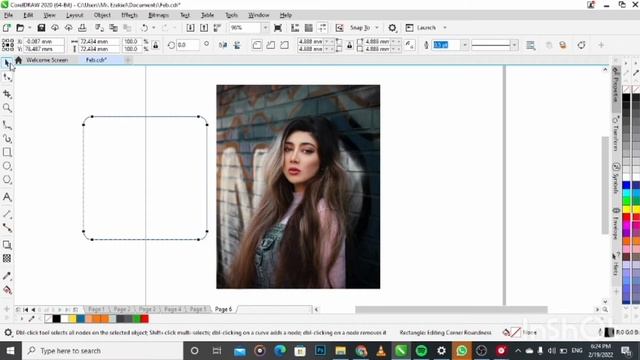Click the horizontal scrollbar thumb
This screenshot has width=640, height=360.
[451, 310]
